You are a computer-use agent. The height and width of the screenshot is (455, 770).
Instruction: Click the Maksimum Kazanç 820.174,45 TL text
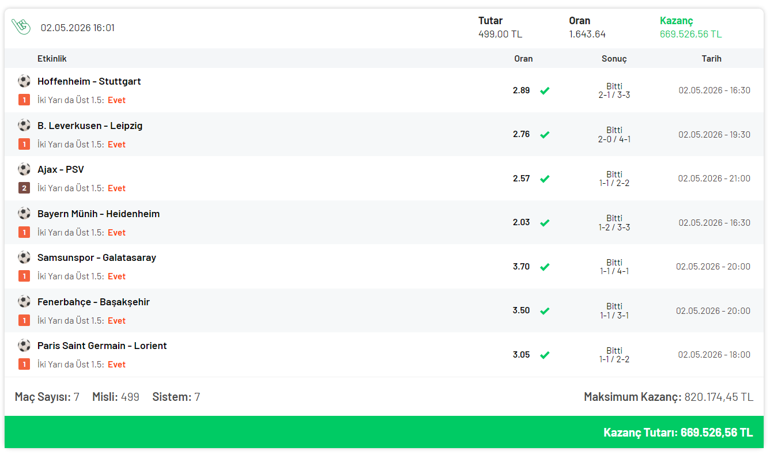click(x=668, y=397)
